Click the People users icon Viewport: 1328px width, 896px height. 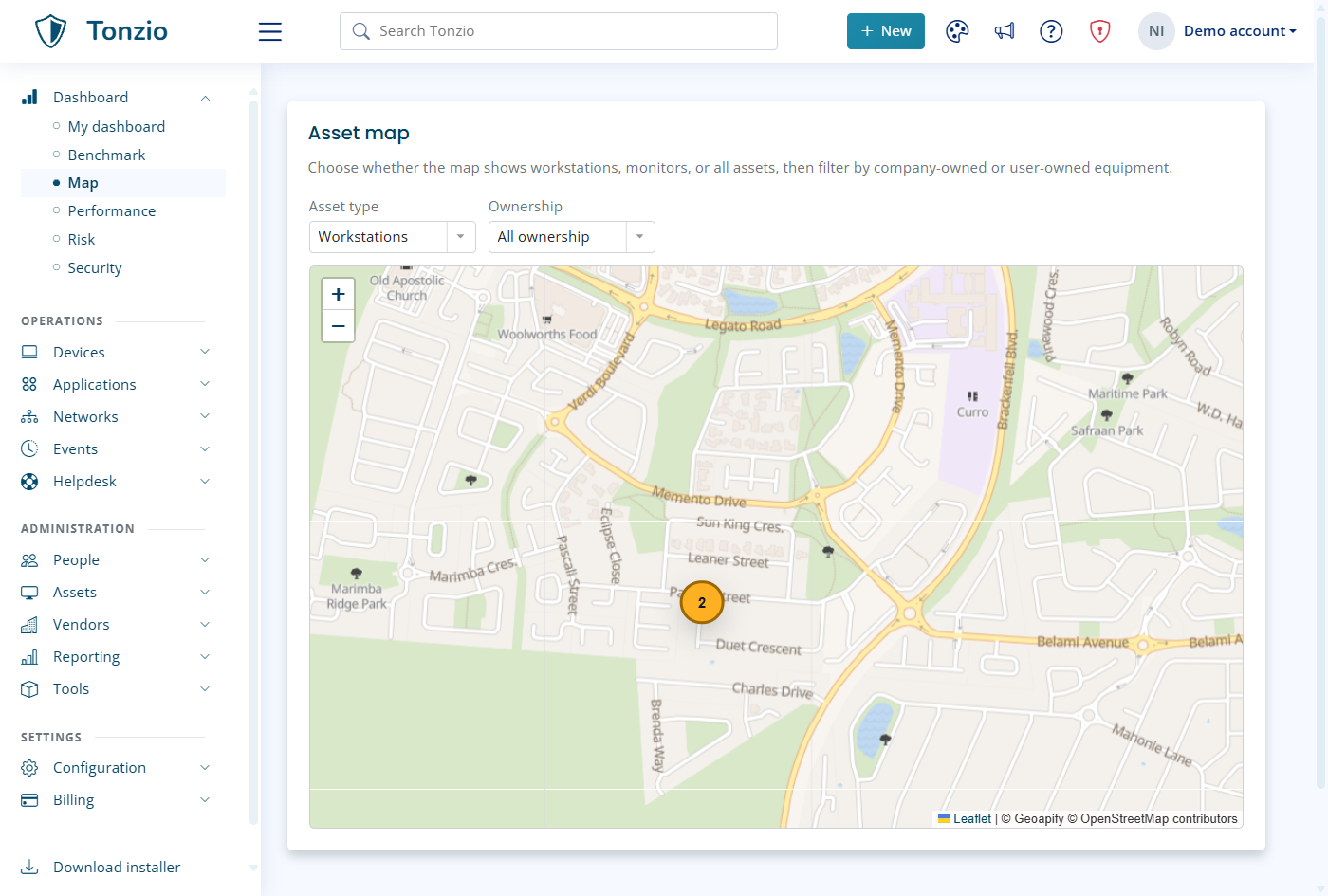(29, 559)
